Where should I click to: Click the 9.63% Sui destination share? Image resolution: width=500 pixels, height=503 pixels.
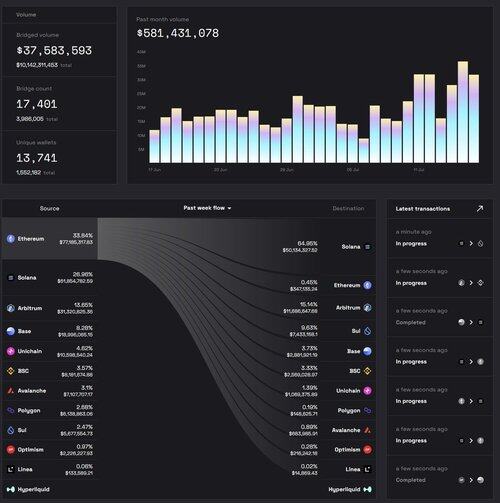tap(309, 328)
